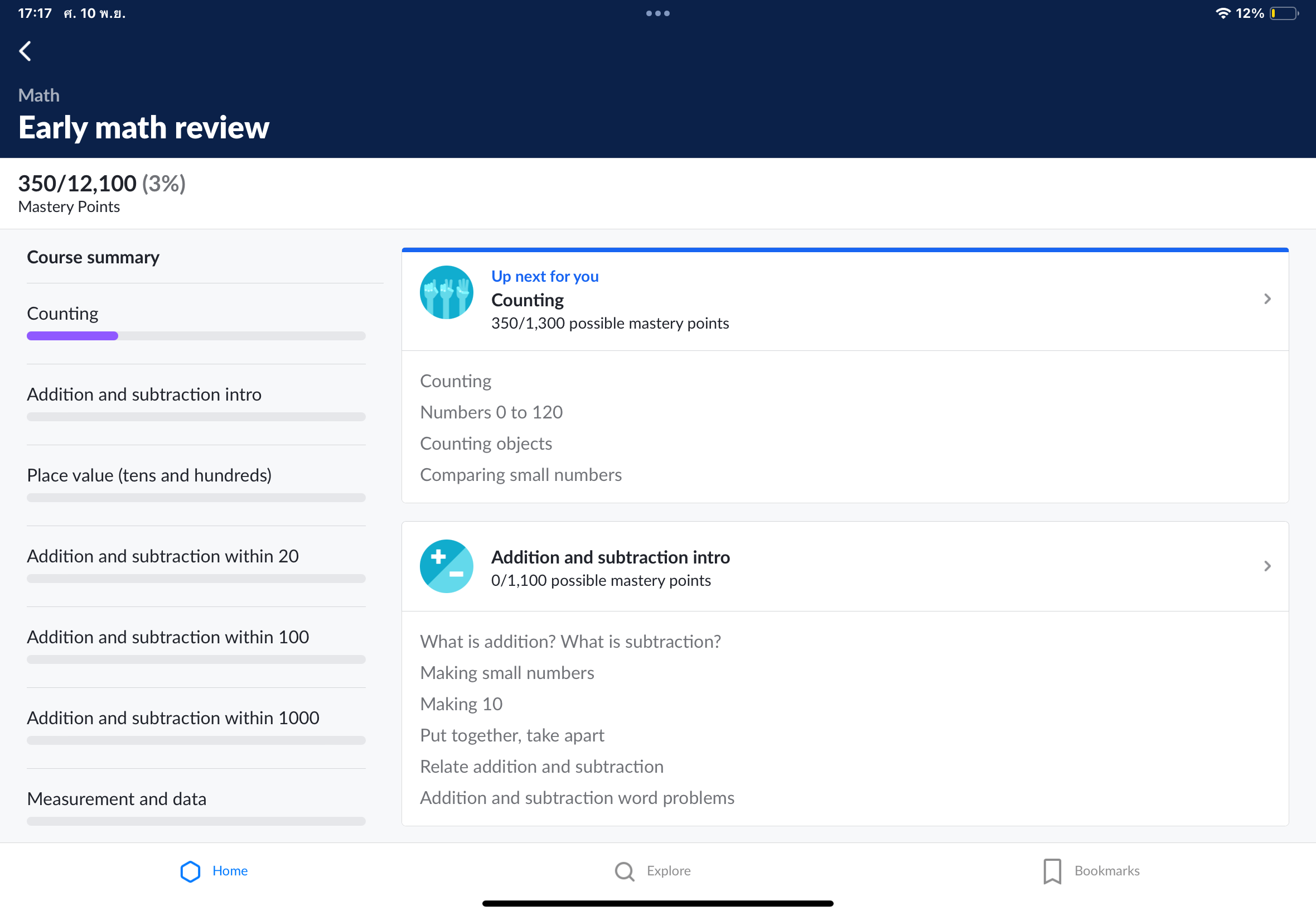Open 'Comparing small numbers' lesson
Screen dimensions: 1316x915
tap(520, 475)
